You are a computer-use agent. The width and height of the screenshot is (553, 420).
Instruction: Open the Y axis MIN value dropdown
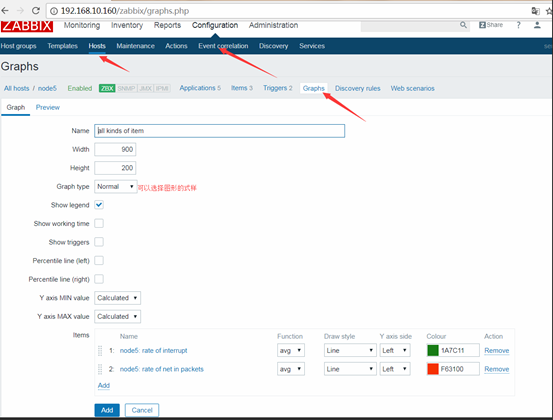[x=117, y=298]
